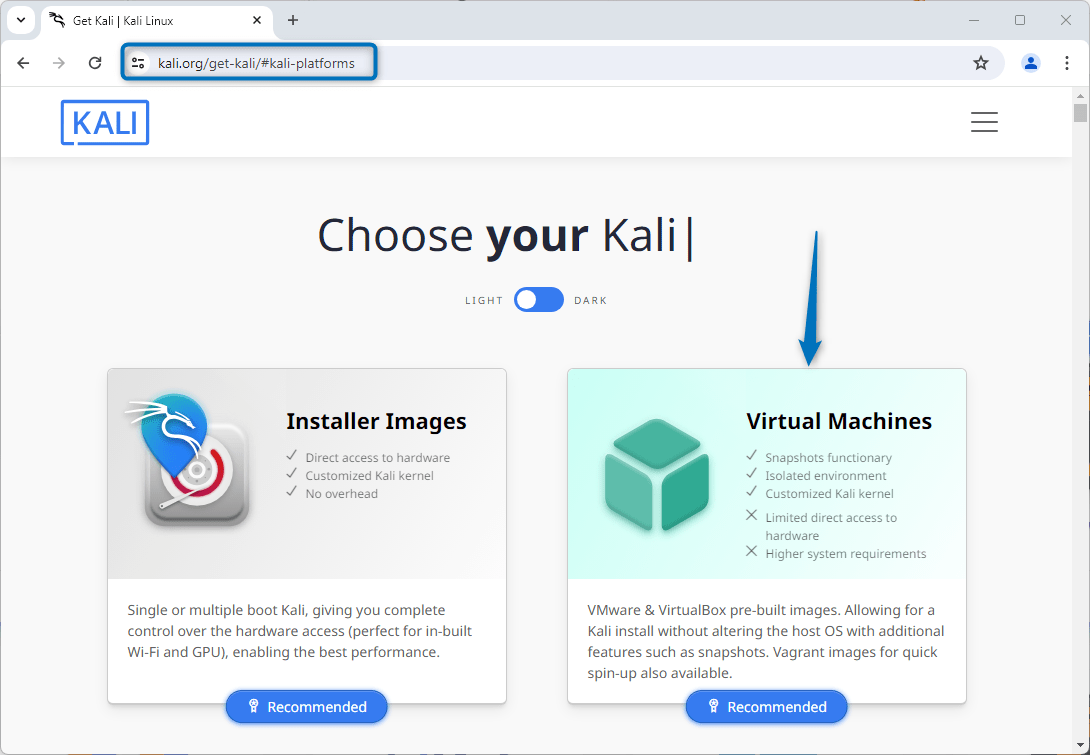Open the tab search chevron
This screenshot has height=755, width=1090.
click(21, 19)
